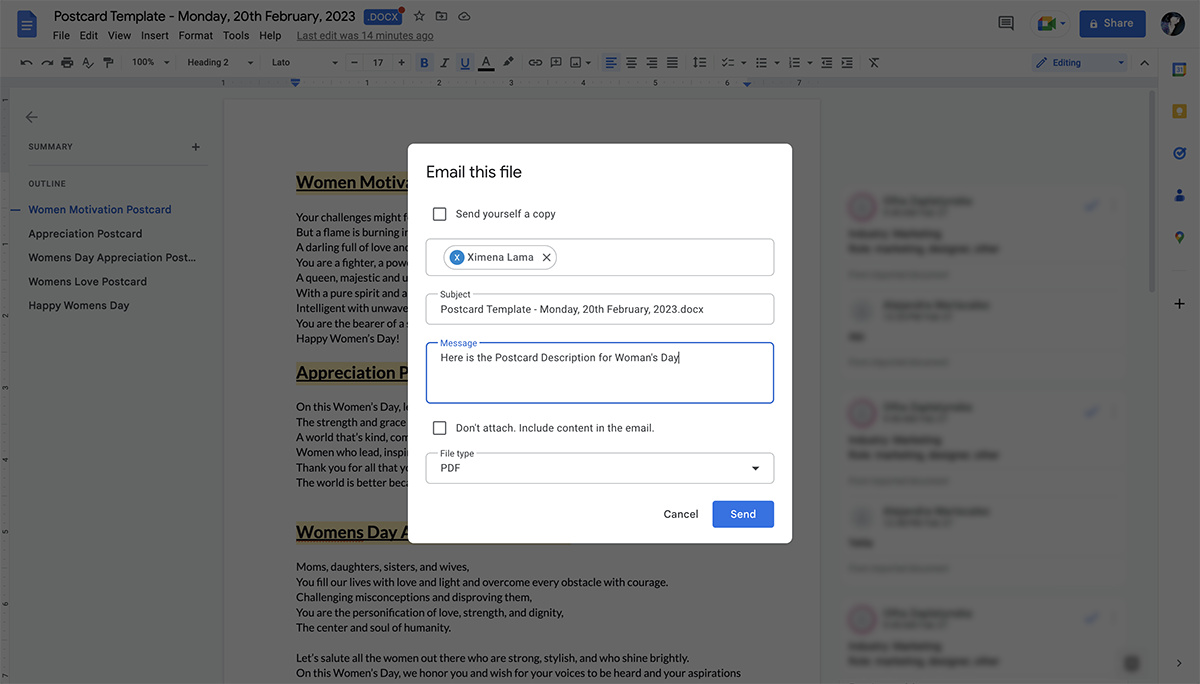
Task: Open comment history icon
Action: coord(1006,23)
